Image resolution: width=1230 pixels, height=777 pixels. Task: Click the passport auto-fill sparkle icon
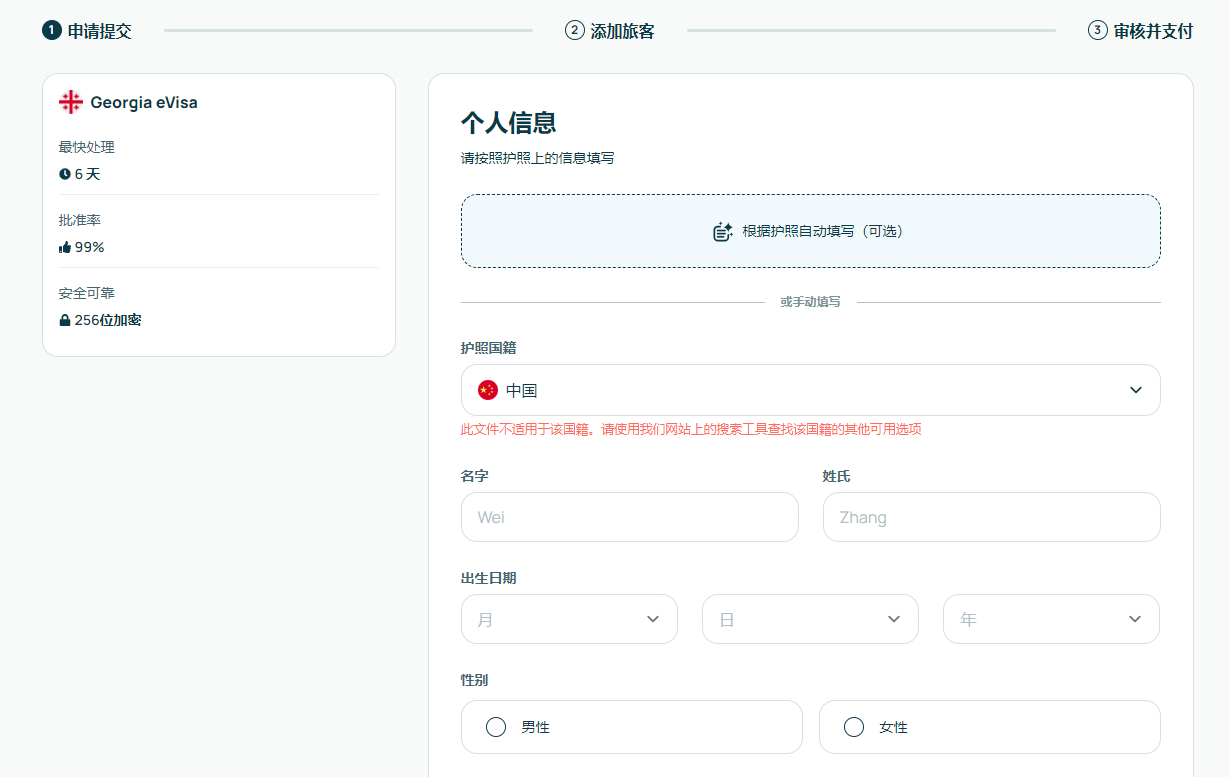click(723, 231)
